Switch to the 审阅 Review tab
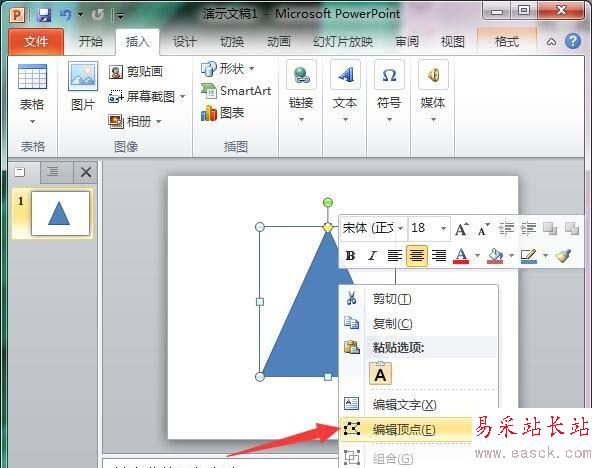592x468 pixels. pyautogui.click(x=407, y=42)
